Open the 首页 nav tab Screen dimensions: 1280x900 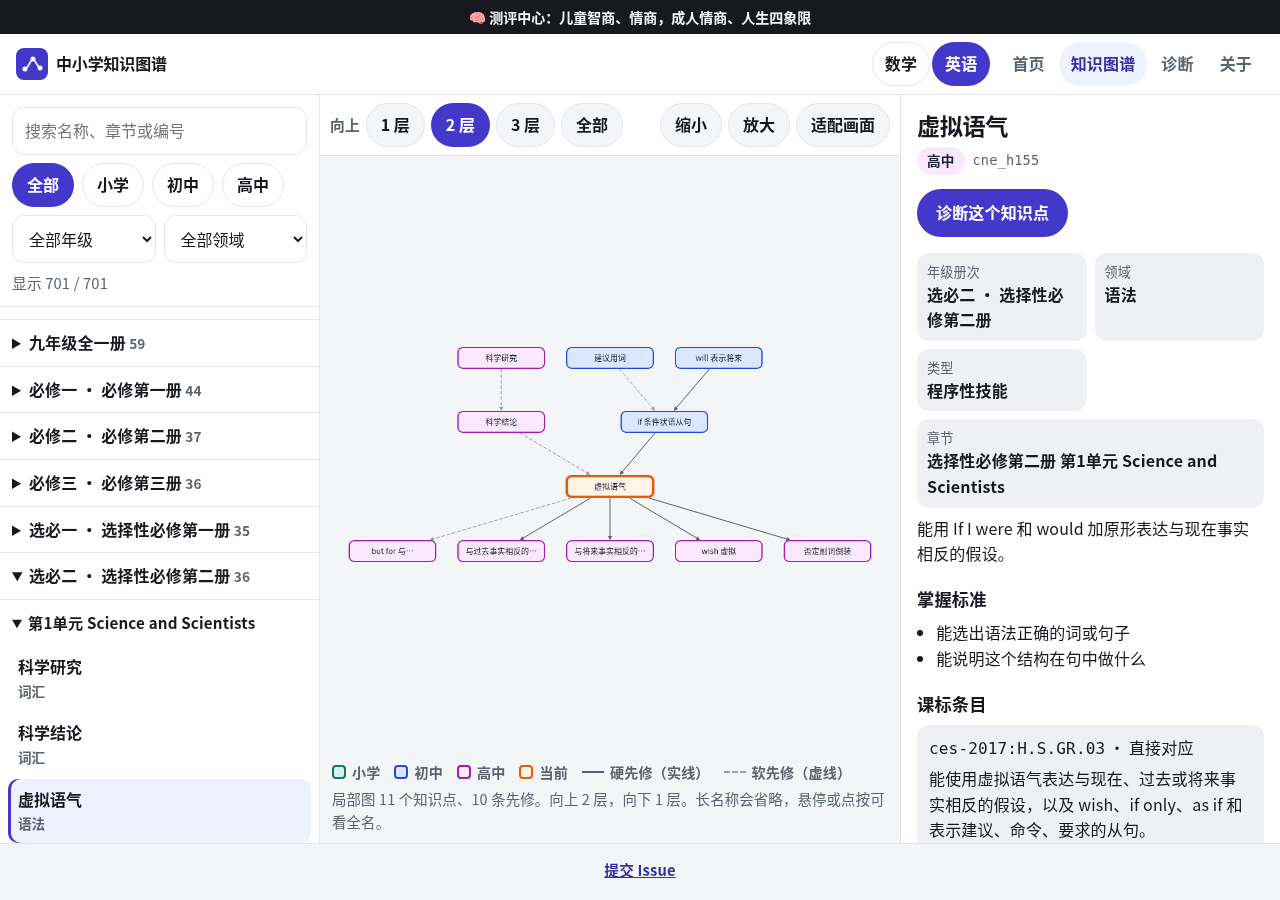[x=1028, y=64]
